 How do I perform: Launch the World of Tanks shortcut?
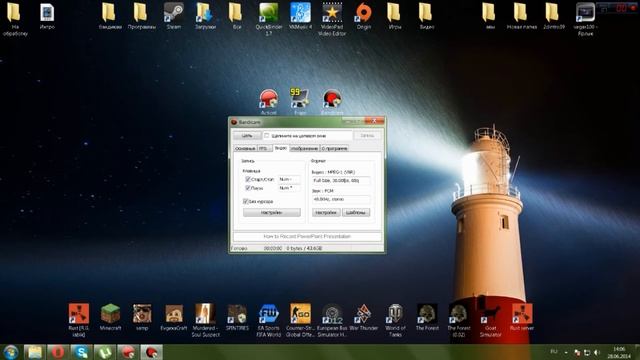(x=395, y=320)
